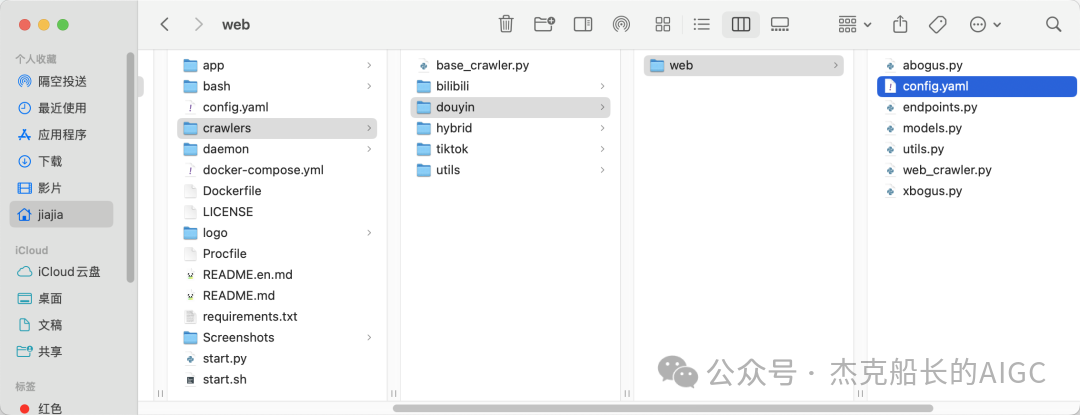1080x415 pixels.
Task: Select endpoints.py file
Action: tap(977, 107)
